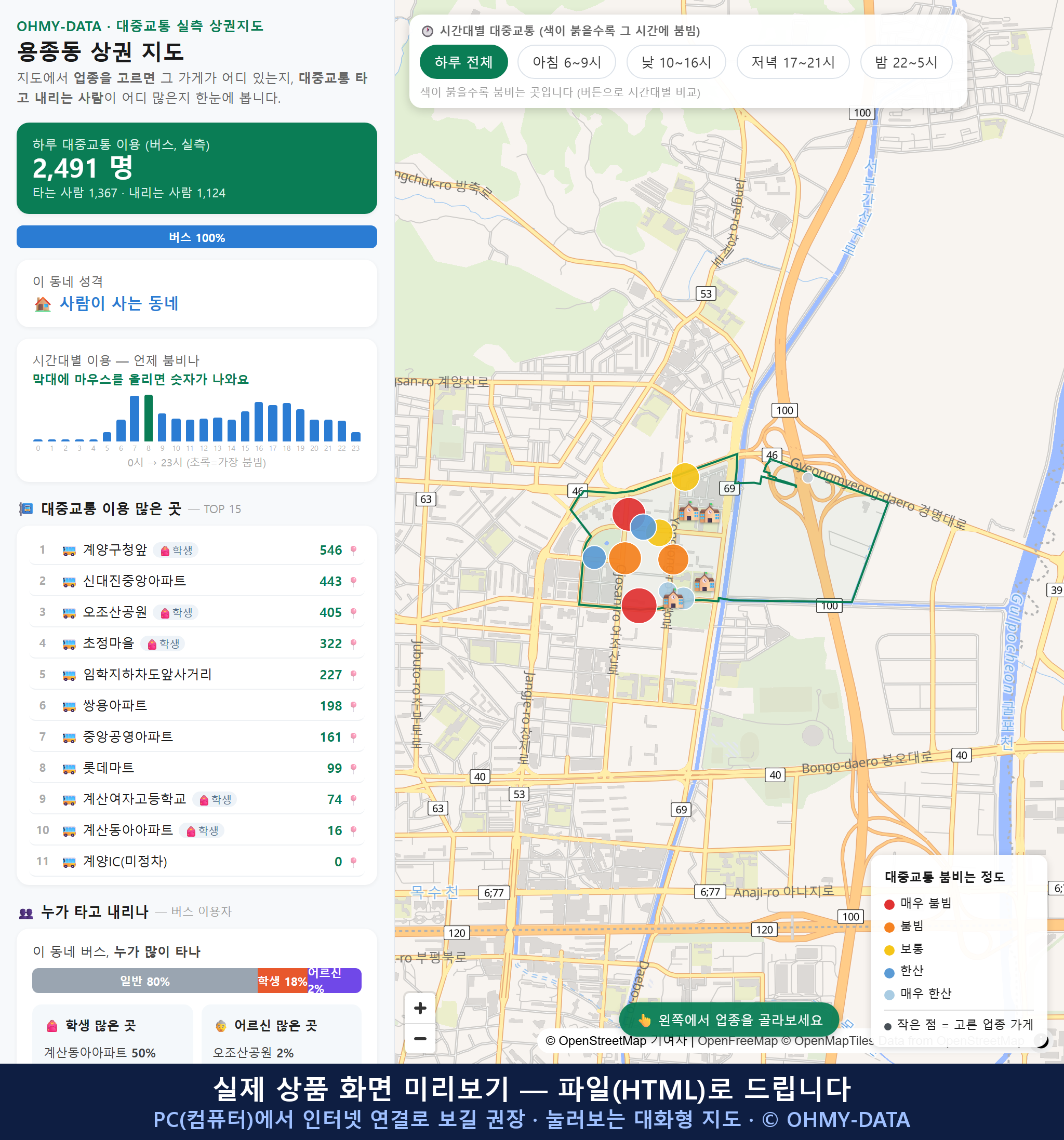Locate 임학지하차도앞사거리 via its pin icon
Viewport: 1064px width, 1140px height.
coord(353,675)
